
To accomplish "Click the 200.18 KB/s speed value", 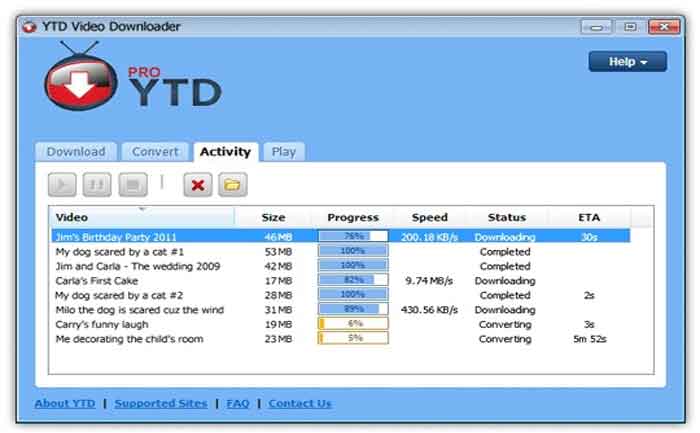I will click(x=429, y=237).
